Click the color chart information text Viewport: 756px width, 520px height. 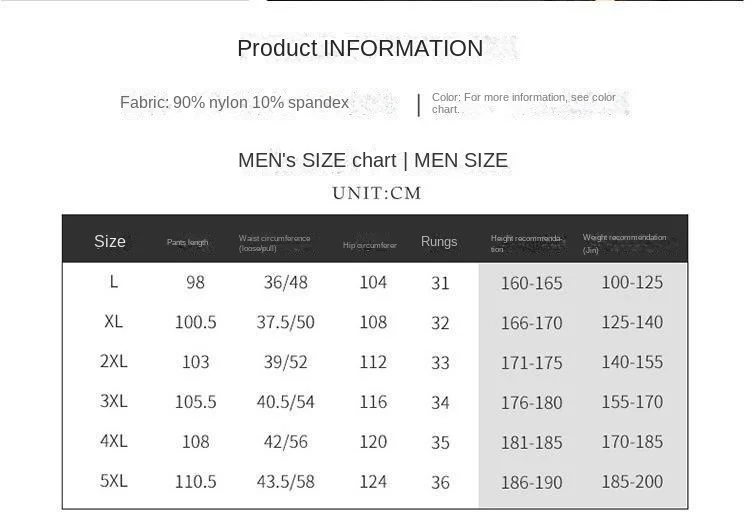coord(523,103)
